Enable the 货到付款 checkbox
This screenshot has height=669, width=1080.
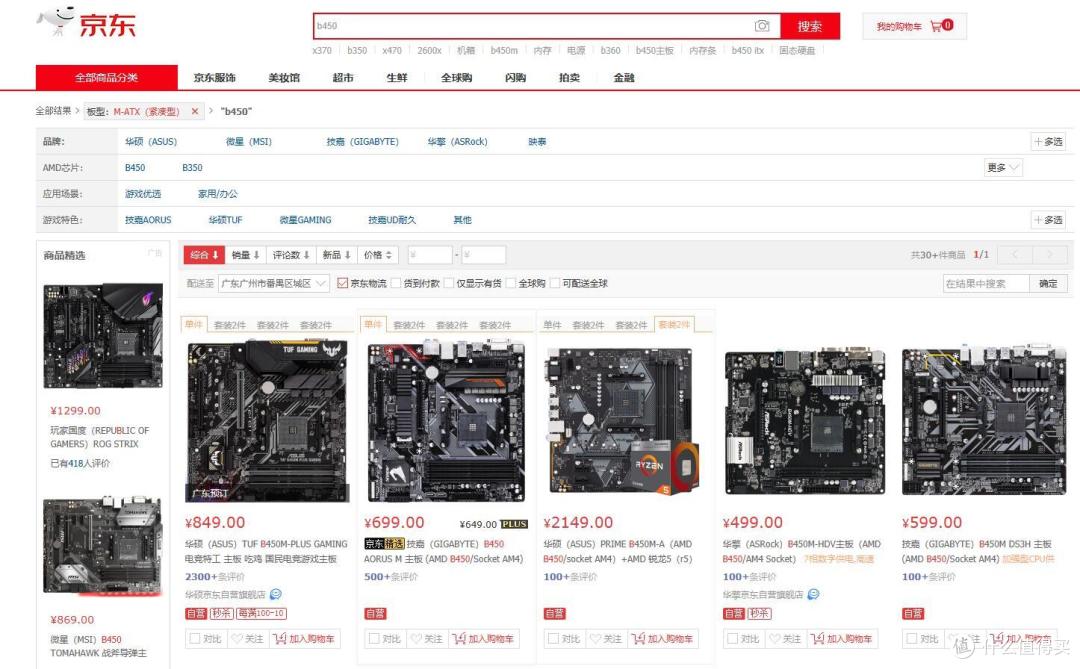[395, 283]
